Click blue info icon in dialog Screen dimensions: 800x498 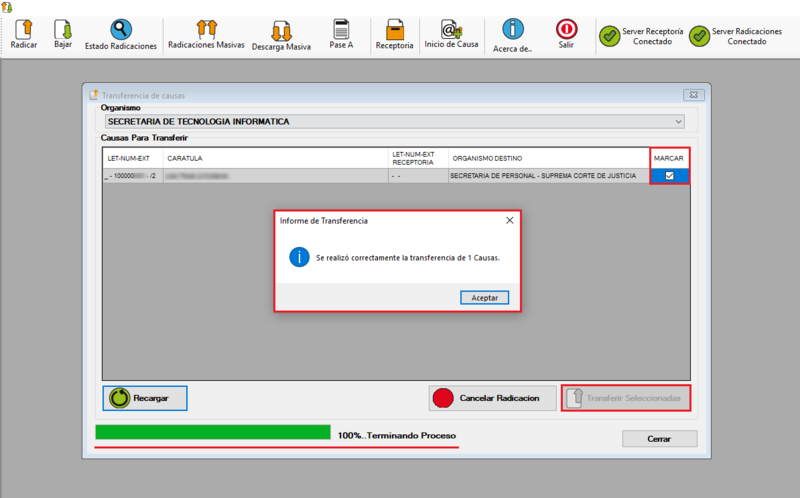pos(299,257)
